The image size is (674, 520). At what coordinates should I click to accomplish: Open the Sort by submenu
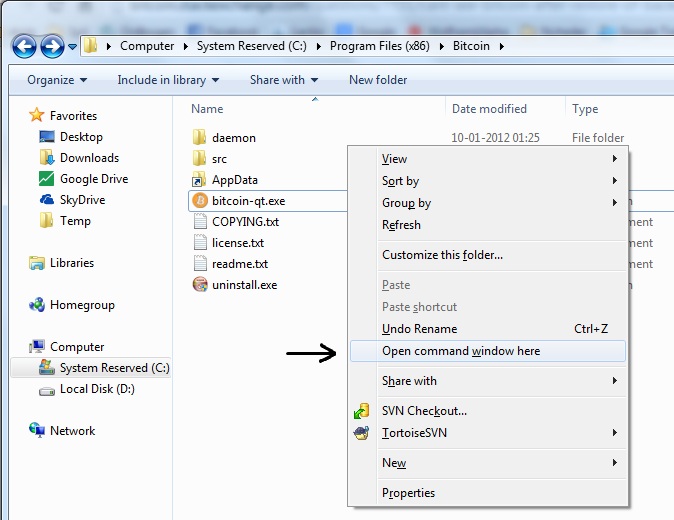coord(488,181)
